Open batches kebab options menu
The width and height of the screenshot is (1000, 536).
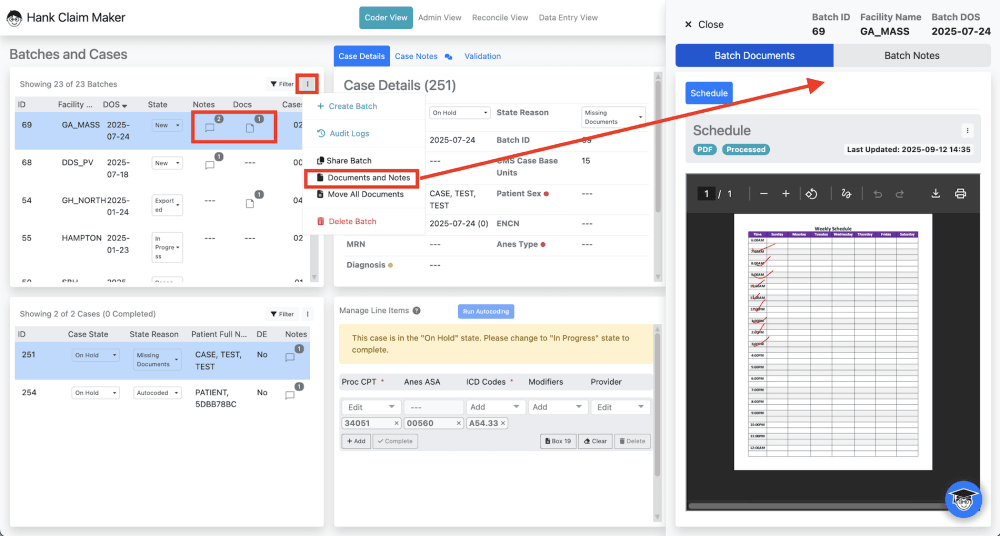click(307, 84)
